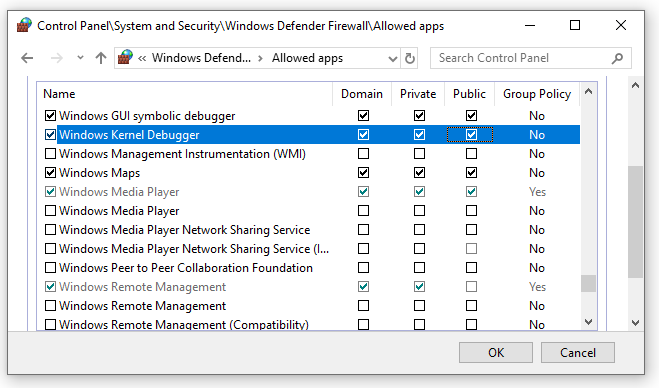Click the app list scrollbar thumb
The height and width of the screenshot is (388, 659).
click(588, 283)
